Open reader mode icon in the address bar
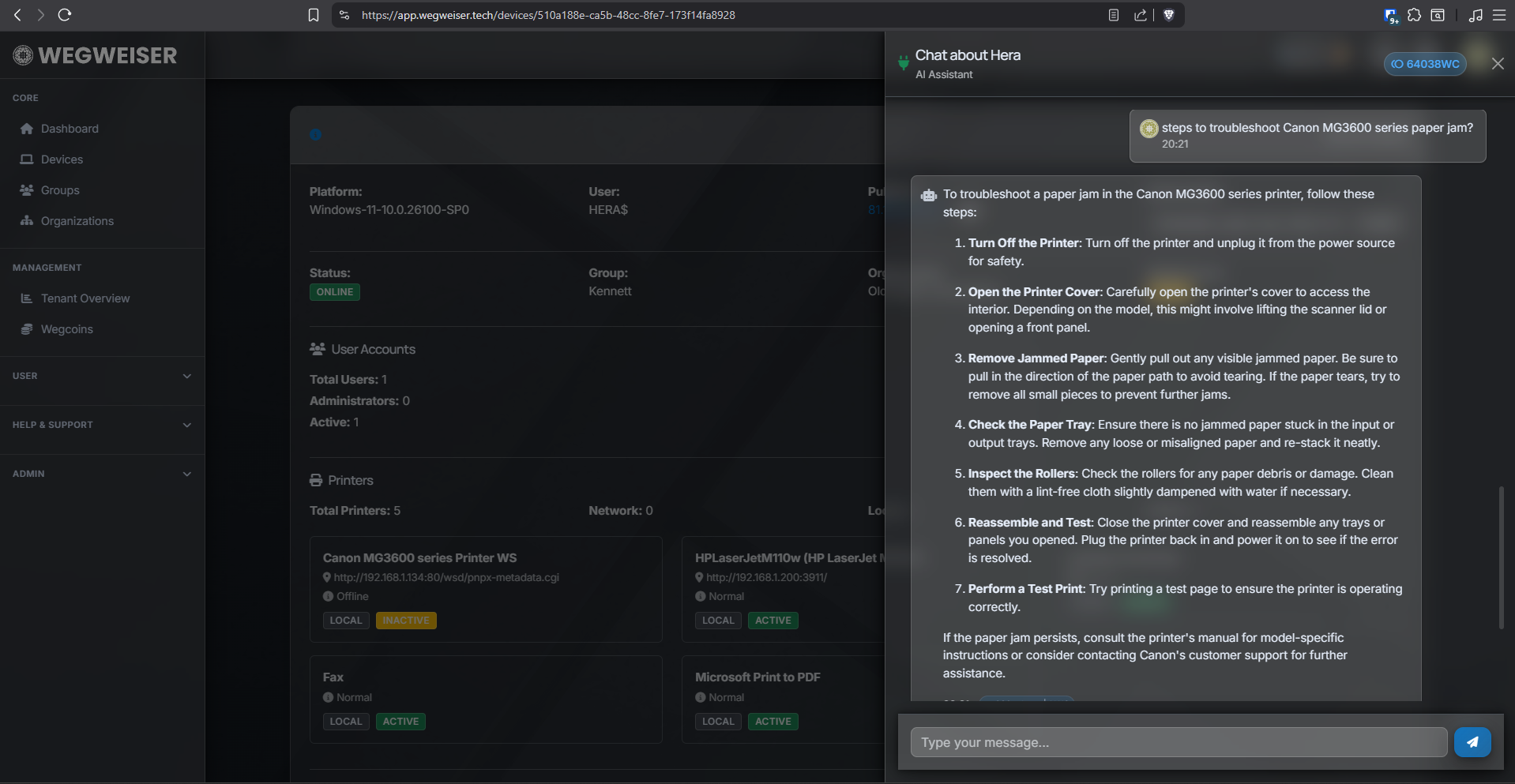This screenshot has width=1515, height=784. tap(1114, 15)
